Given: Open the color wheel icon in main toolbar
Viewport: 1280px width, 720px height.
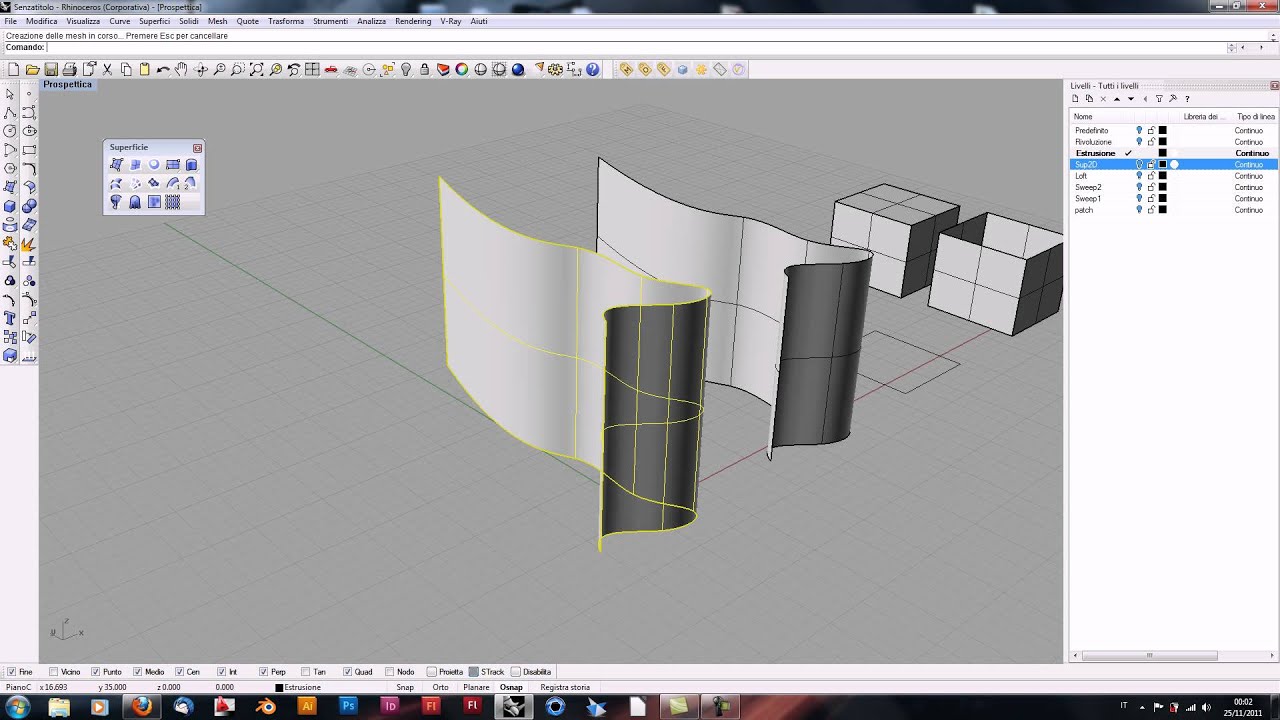Looking at the screenshot, I should (462, 70).
